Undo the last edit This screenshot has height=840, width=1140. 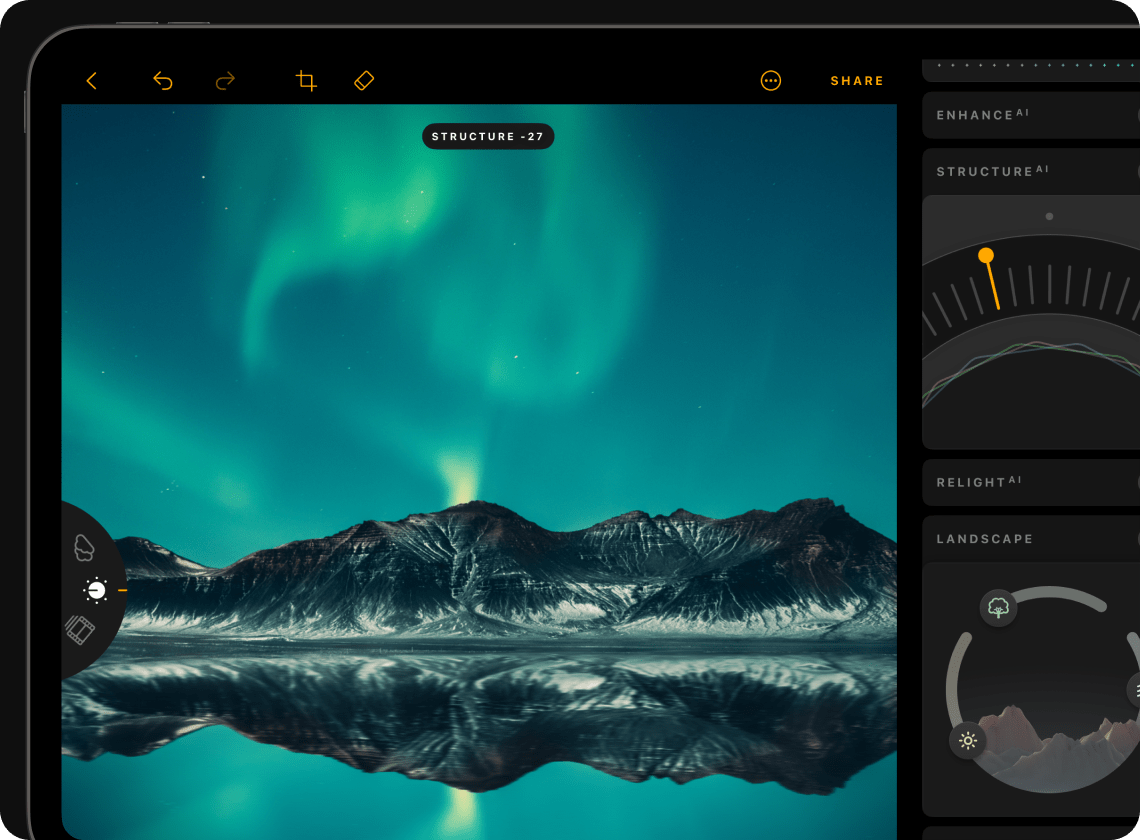[162, 81]
